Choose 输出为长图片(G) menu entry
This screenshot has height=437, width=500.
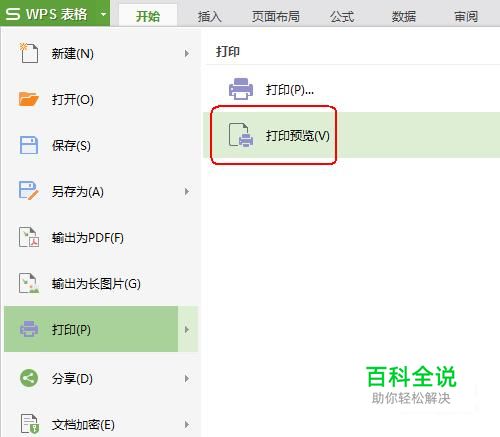coord(101,283)
